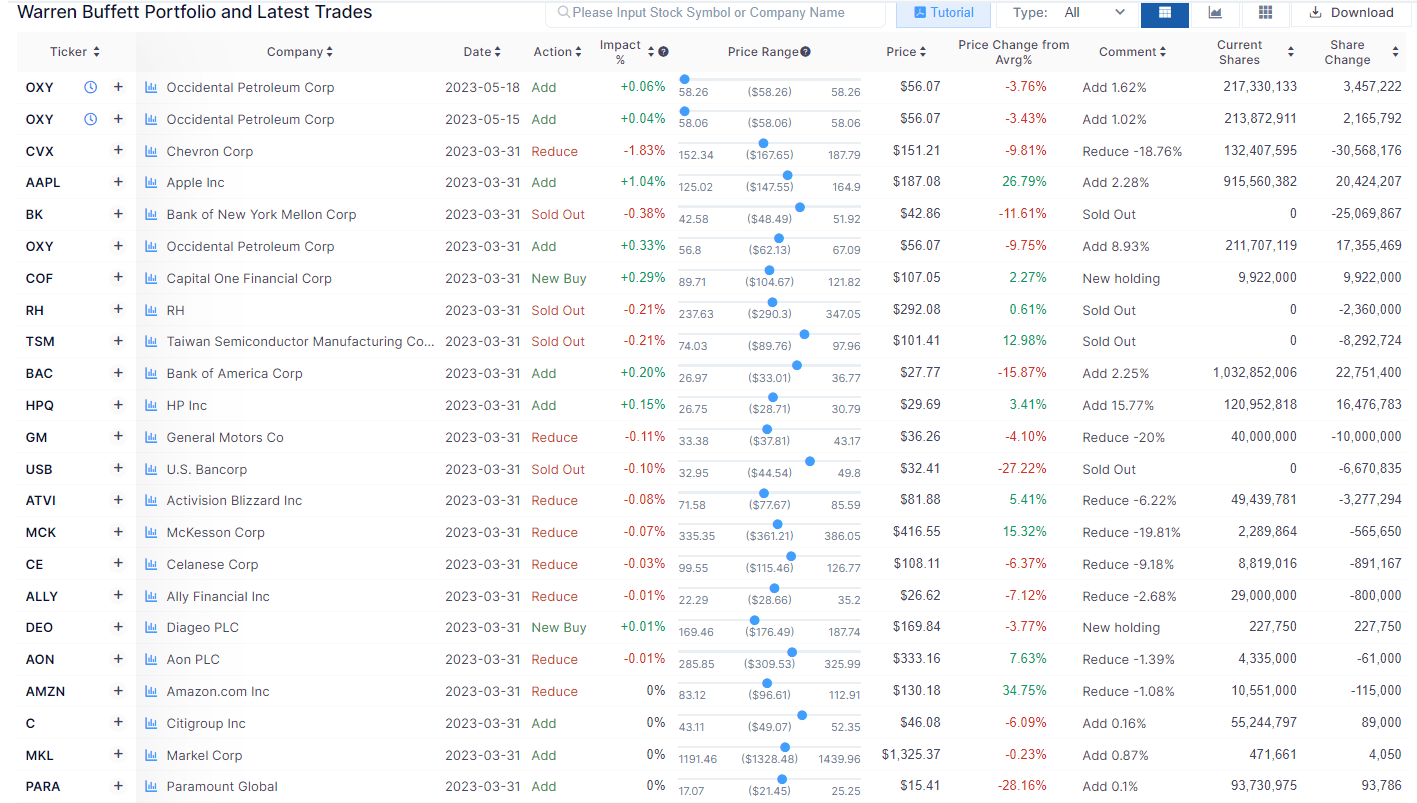Click the 34.75% price change for Amazon

1026,690
